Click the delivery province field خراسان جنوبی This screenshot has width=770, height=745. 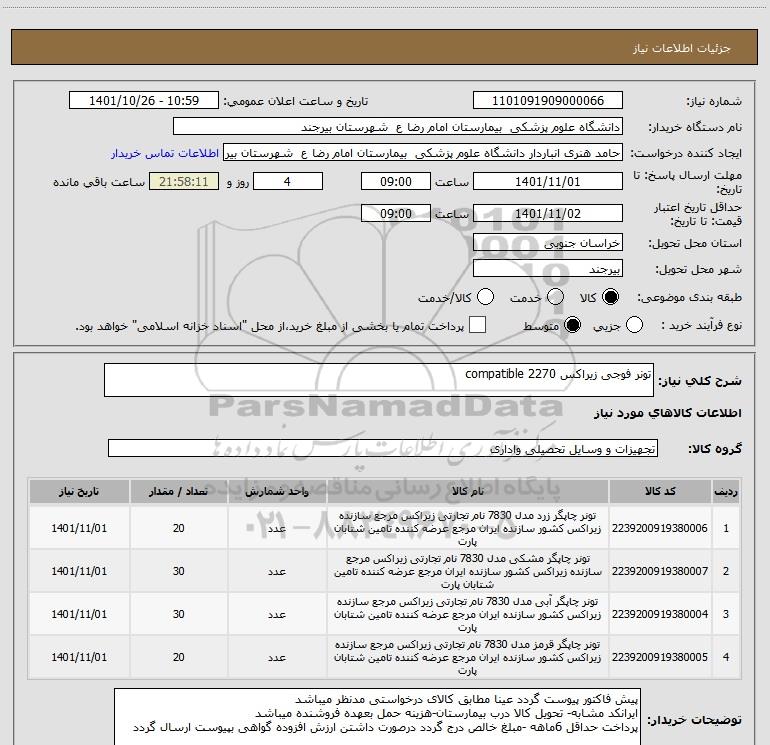pos(548,243)
